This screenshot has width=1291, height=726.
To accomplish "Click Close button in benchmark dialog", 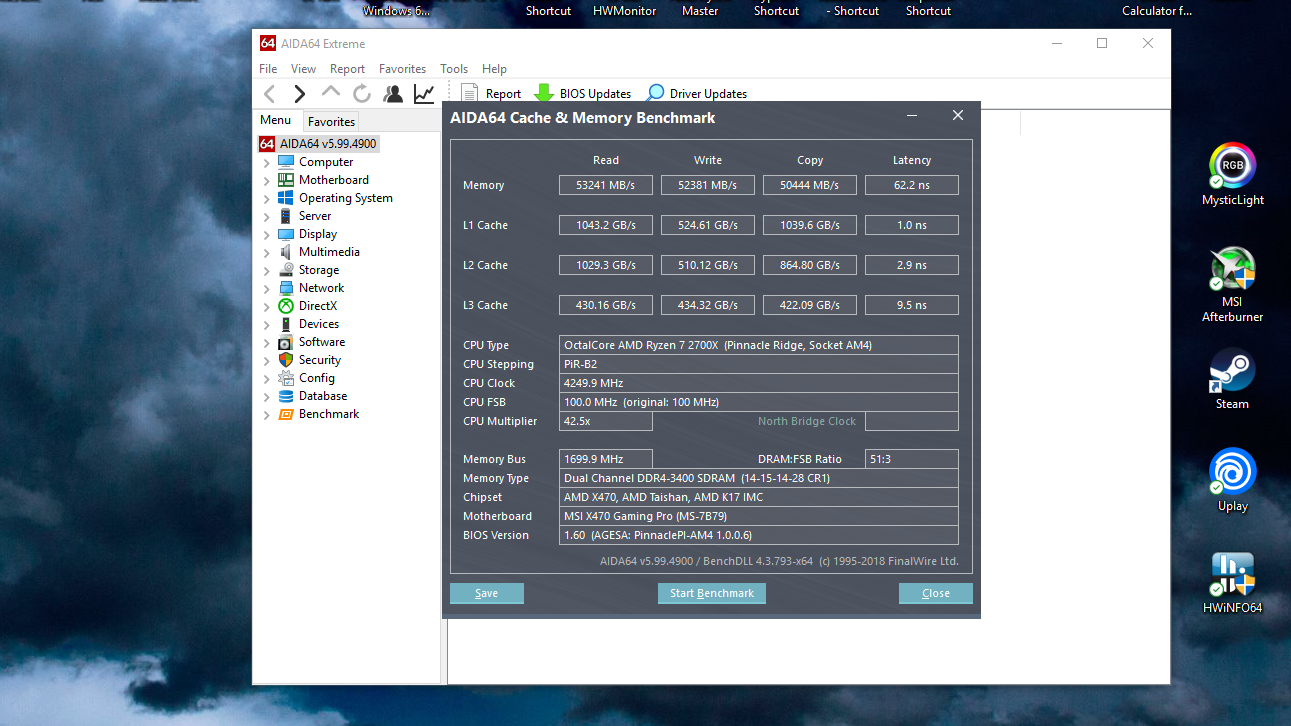I will pyautogui.click(x=936, y=593).
